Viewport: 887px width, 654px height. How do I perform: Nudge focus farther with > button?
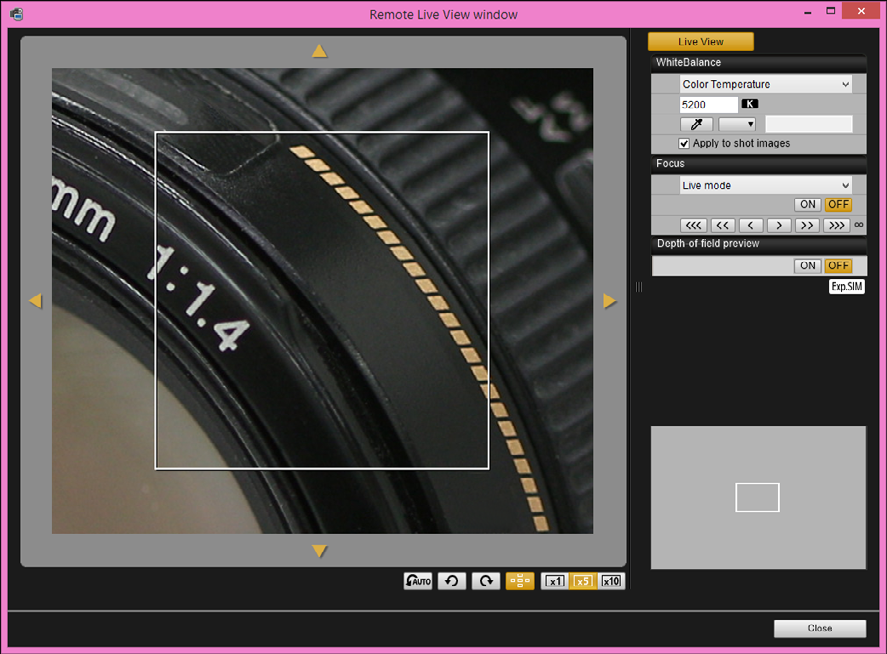[779, 225]
